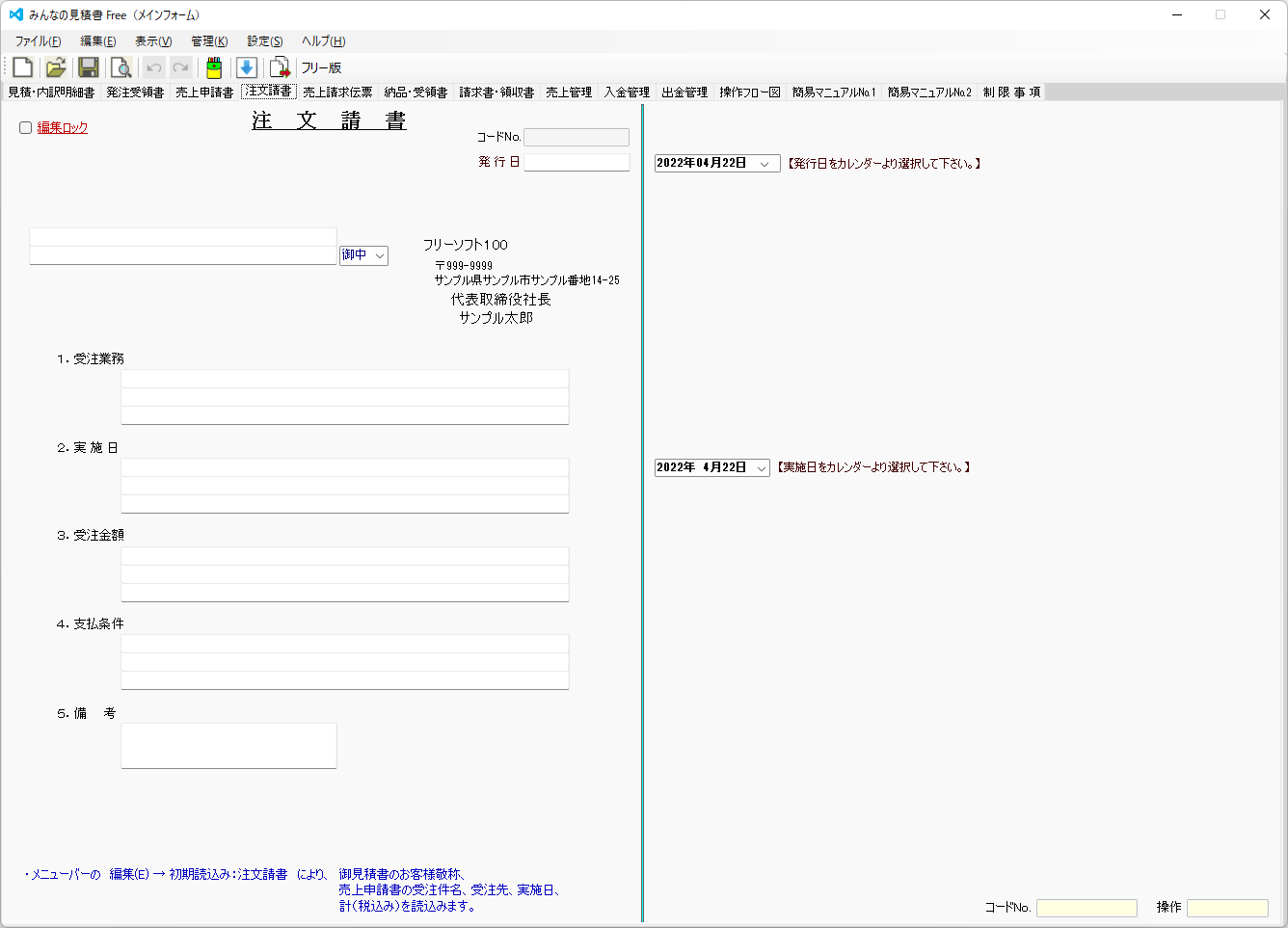
Task: Enable the 編集ロック checkbox
Action: click(x=25, y=126)
